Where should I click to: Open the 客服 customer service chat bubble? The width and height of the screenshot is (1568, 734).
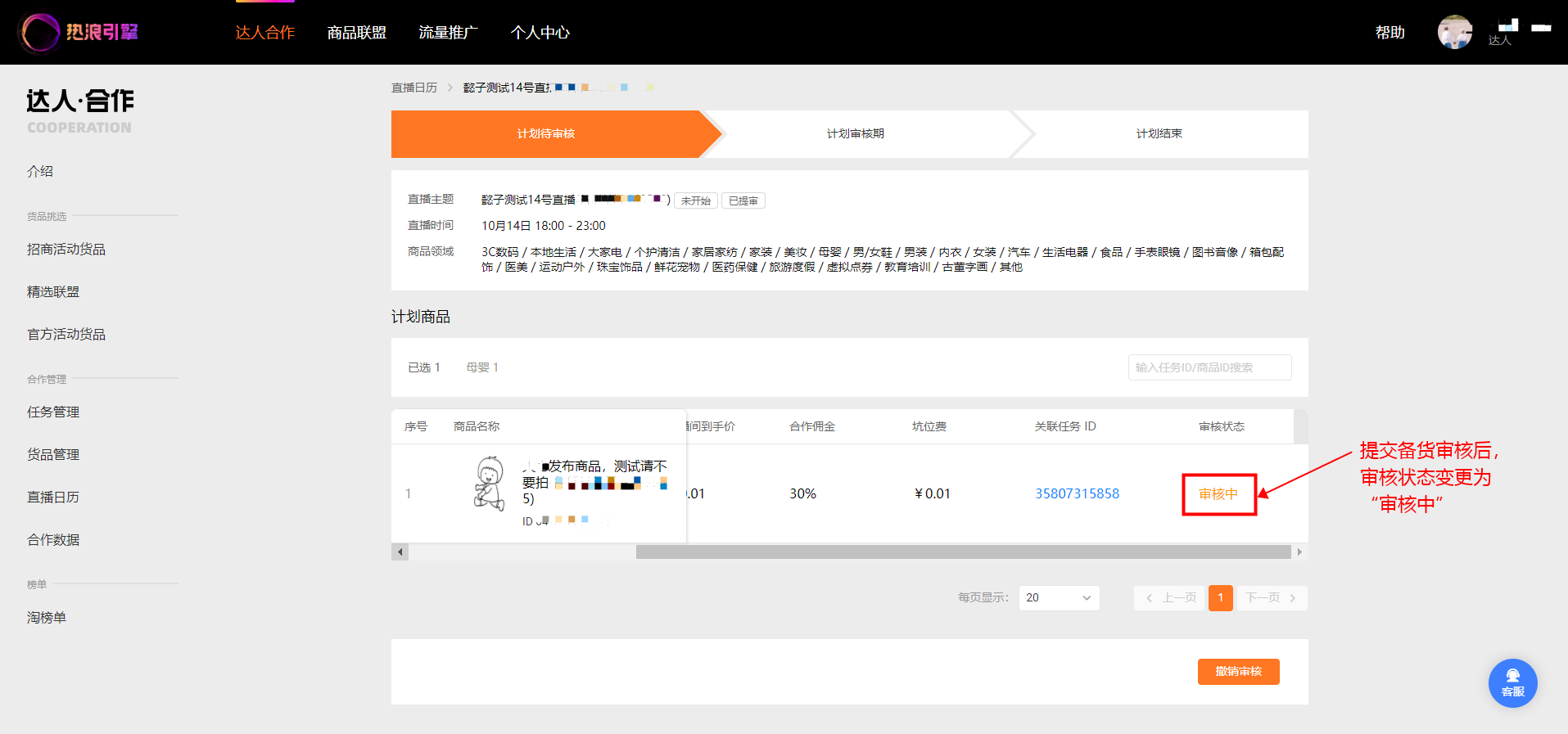tap(1512, 683)
